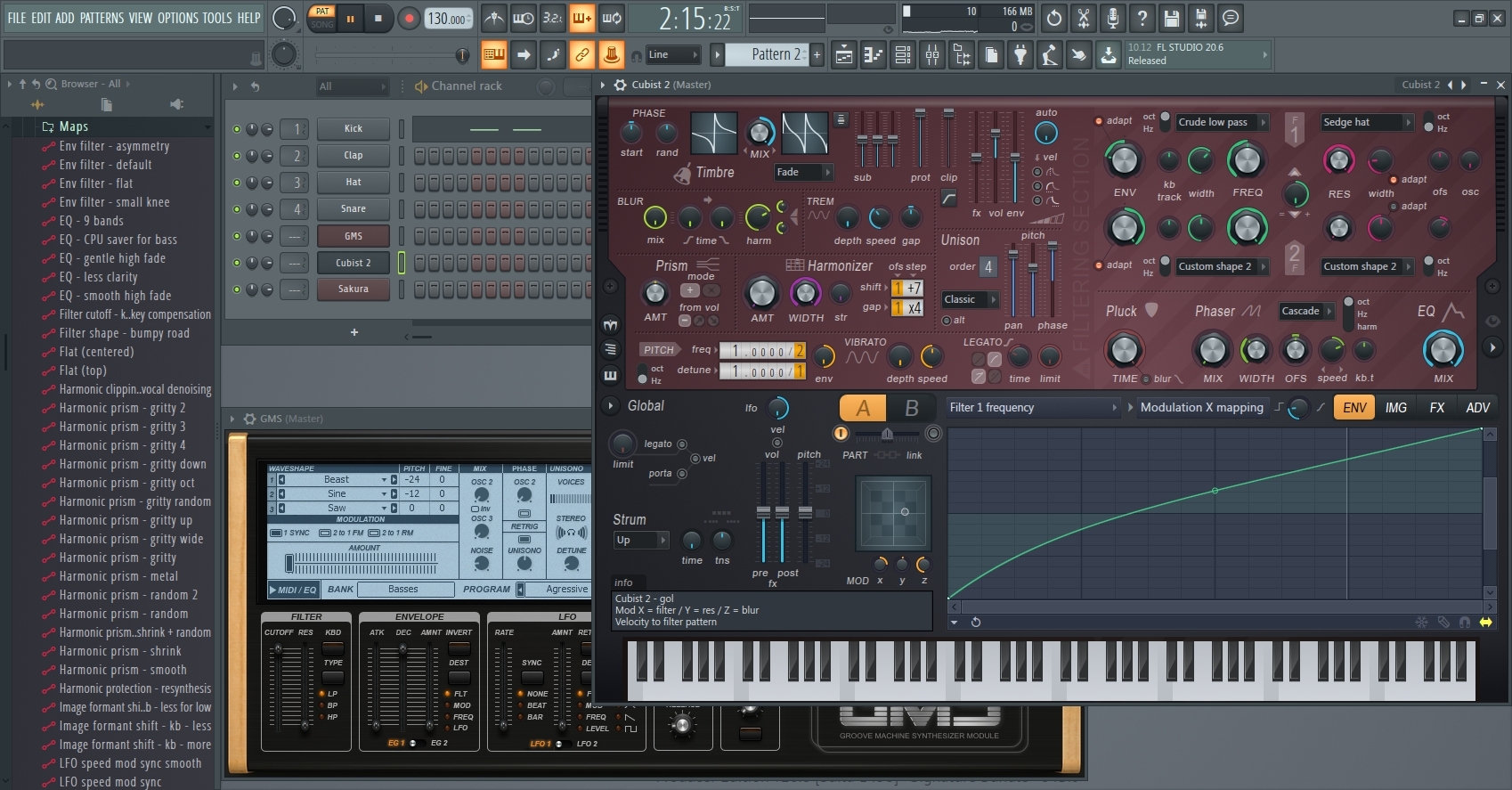1512x790 pixels.
Task: Open the Strum direction dropdown showing Up
Action: tap(641, 540)
